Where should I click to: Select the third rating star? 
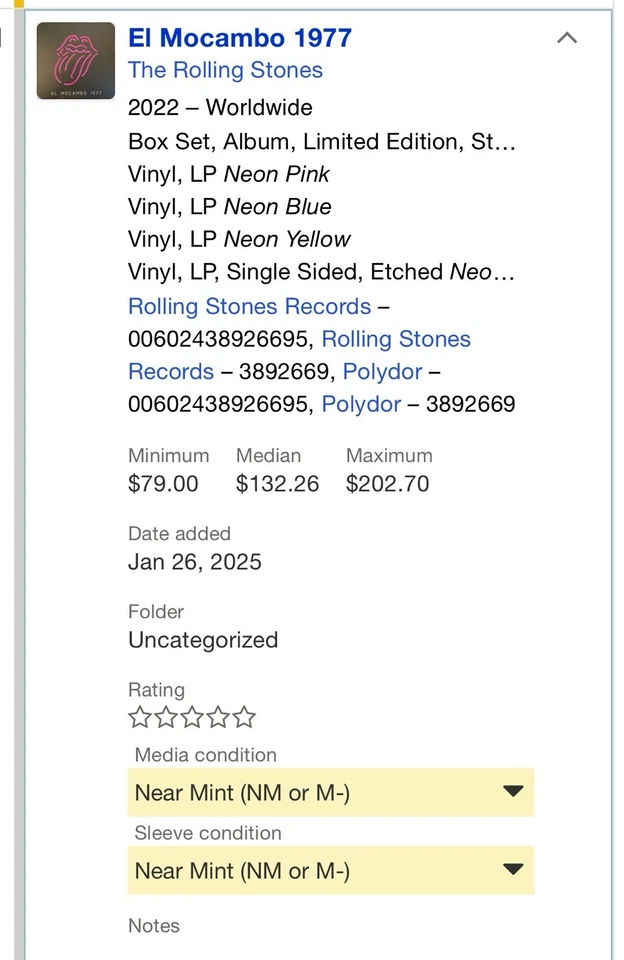(x=192, y=717)
